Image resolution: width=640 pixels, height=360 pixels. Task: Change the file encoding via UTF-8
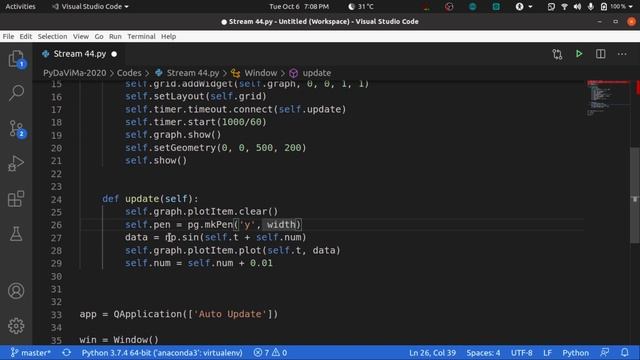pyautogui.click(x=522, y=353)
